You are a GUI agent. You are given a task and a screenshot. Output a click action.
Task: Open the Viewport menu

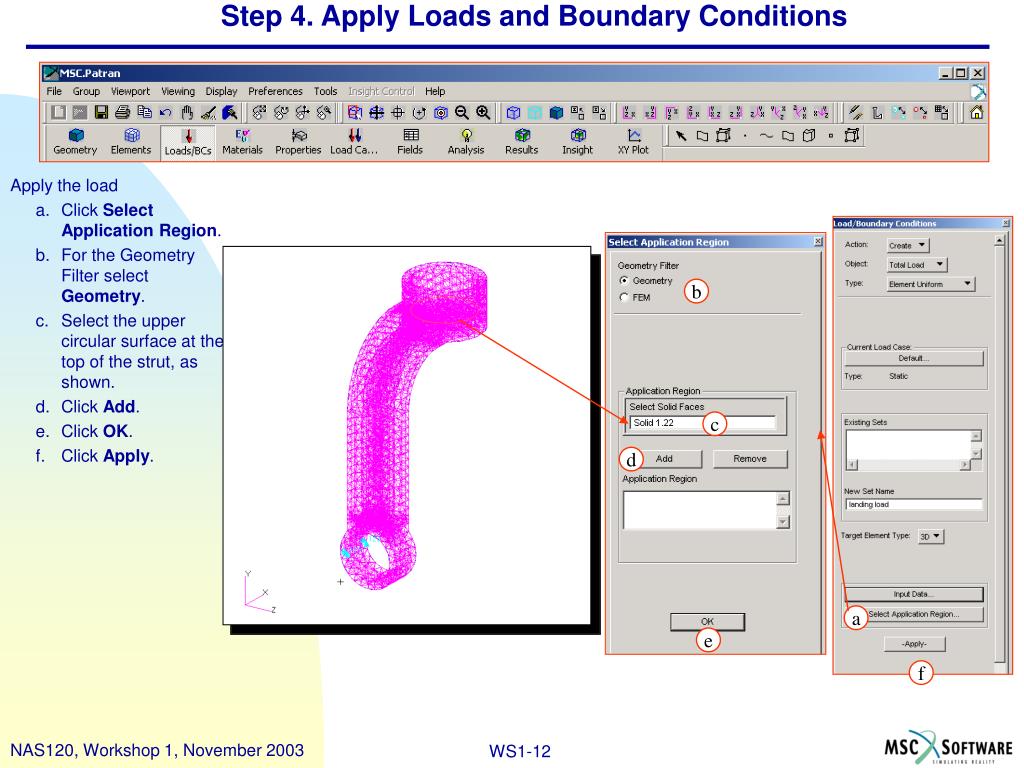tap(130, 91)
